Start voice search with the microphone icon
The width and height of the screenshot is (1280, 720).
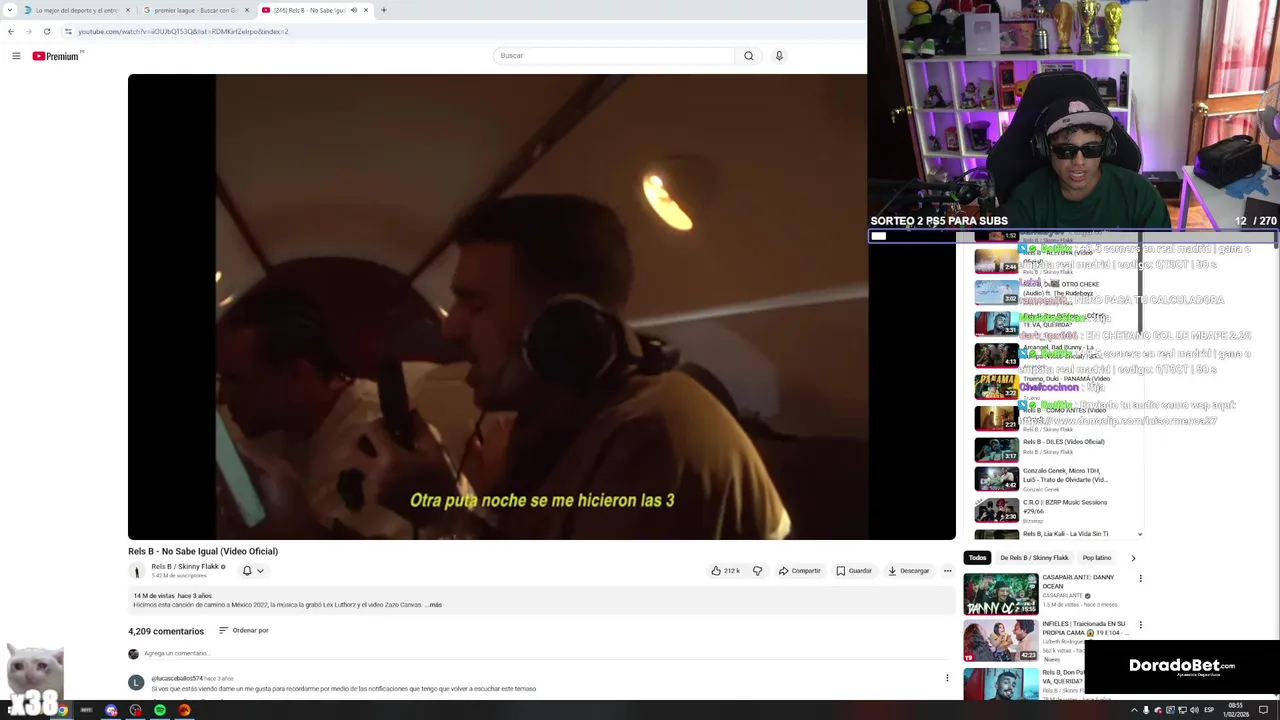(779, 56)
